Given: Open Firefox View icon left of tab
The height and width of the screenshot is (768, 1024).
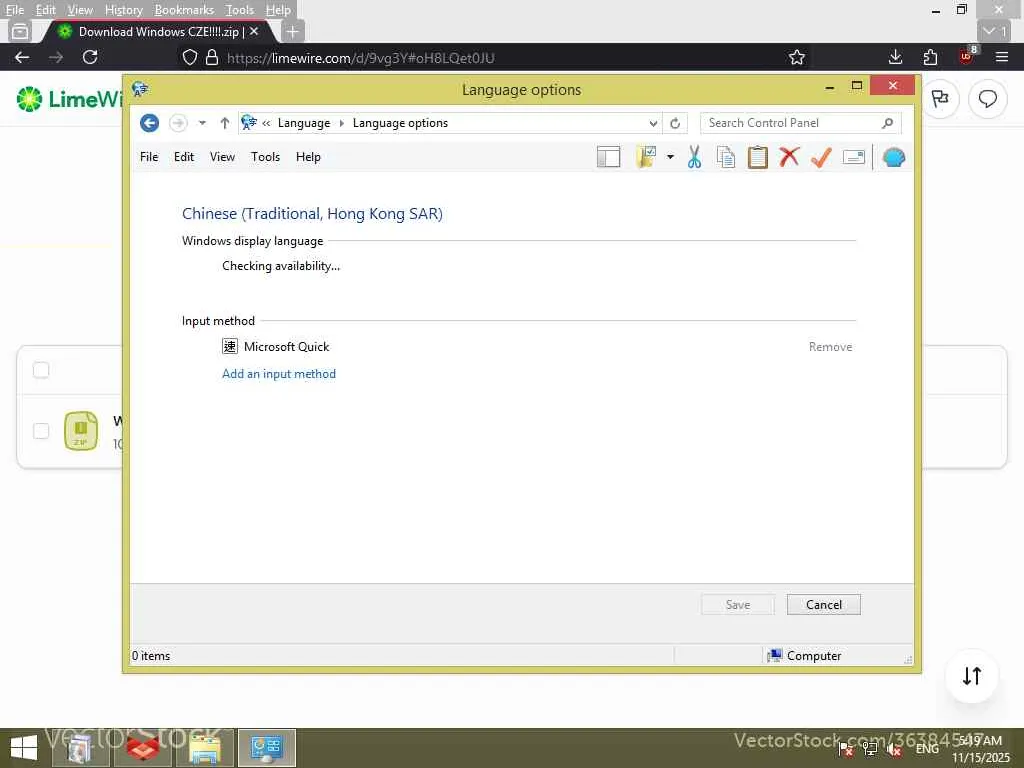Looking at the screenshot, I should tap(20, 31).
